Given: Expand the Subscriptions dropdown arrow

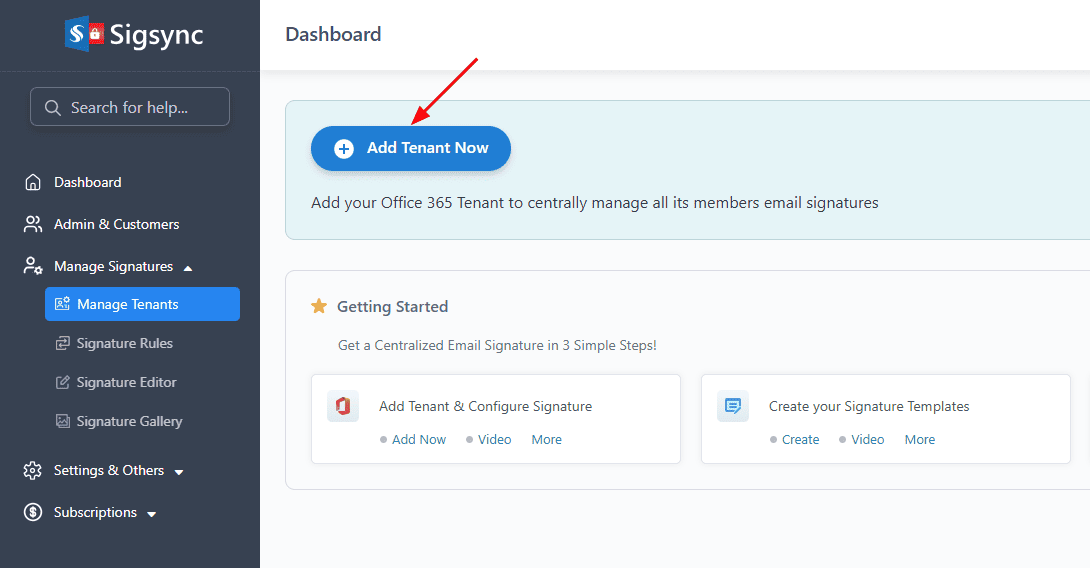Looking at the screenshot, I should (x=152, y=514).
